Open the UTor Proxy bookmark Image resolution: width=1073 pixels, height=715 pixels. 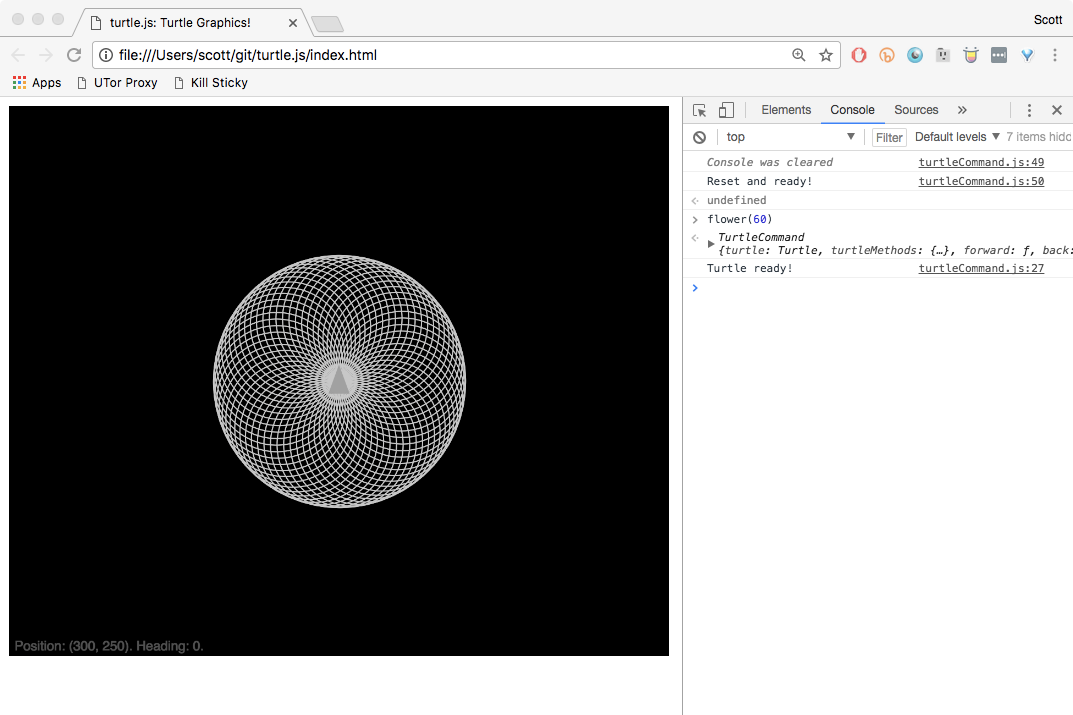[x=117, y=83]
